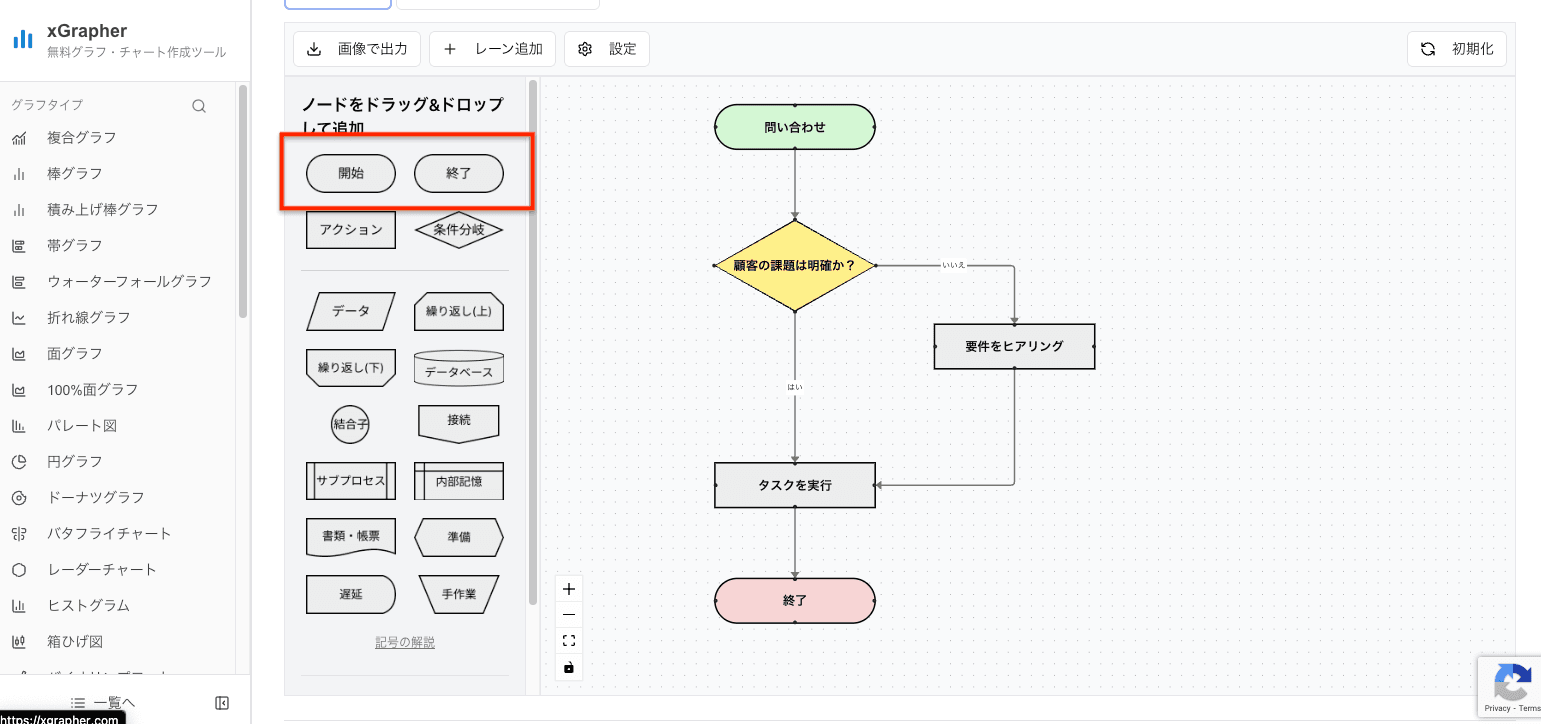Open the 設定 settings dialog

pos(607,48)
